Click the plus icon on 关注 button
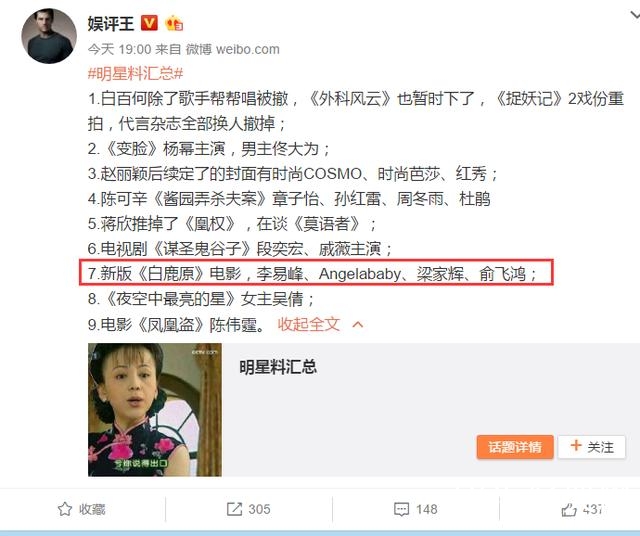 point(576,445)
